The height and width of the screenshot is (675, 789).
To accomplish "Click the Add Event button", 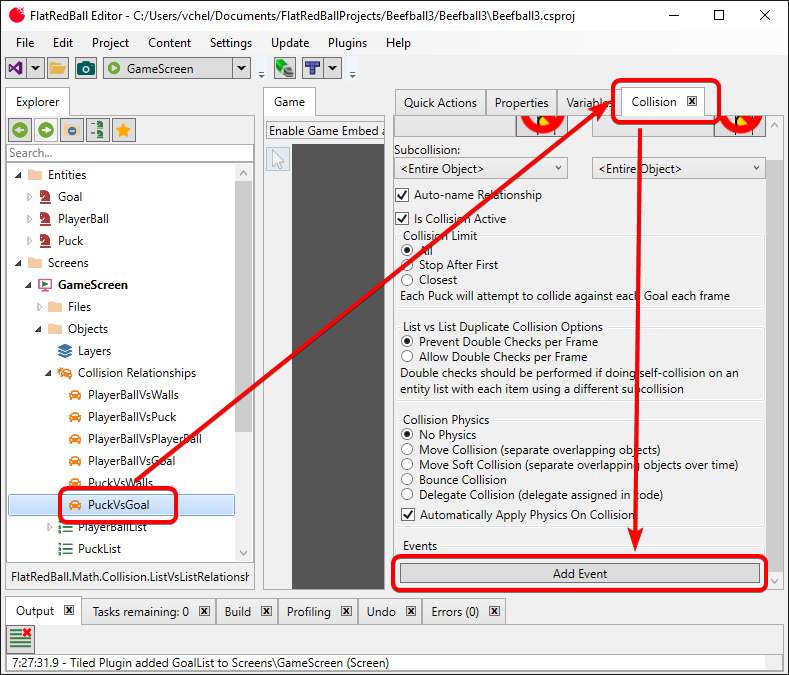I will point(579,573).
